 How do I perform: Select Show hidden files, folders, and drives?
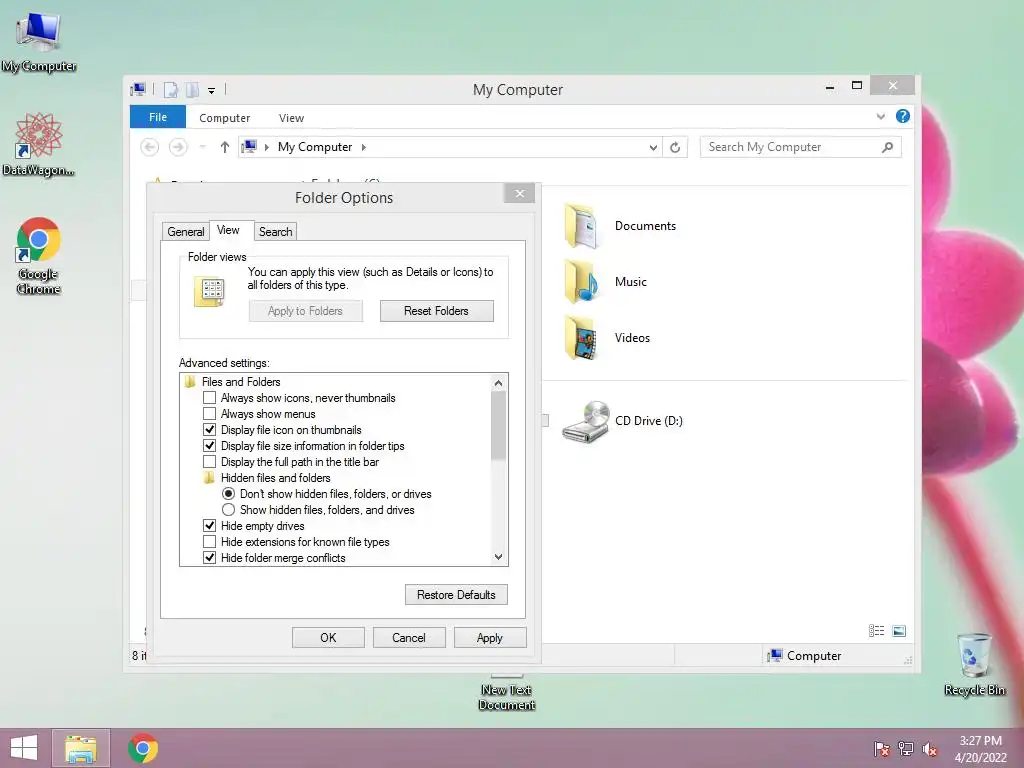pyautogui.click(x=229, y=510)
